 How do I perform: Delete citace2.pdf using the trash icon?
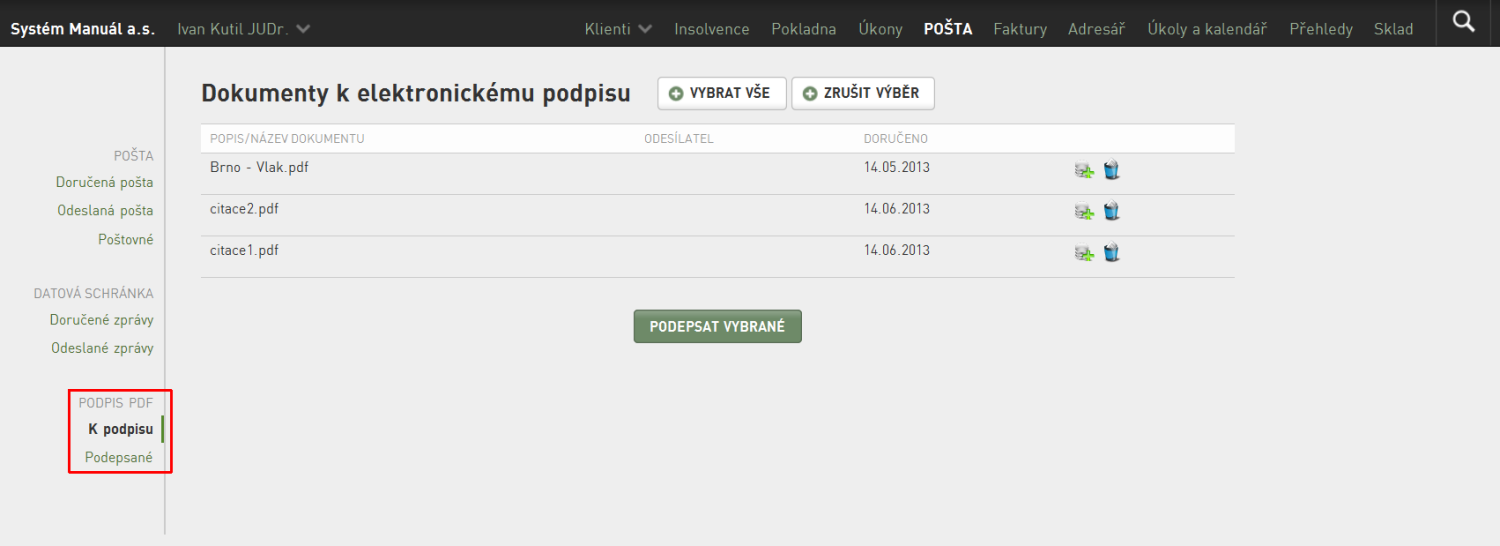pos(1111,212)
